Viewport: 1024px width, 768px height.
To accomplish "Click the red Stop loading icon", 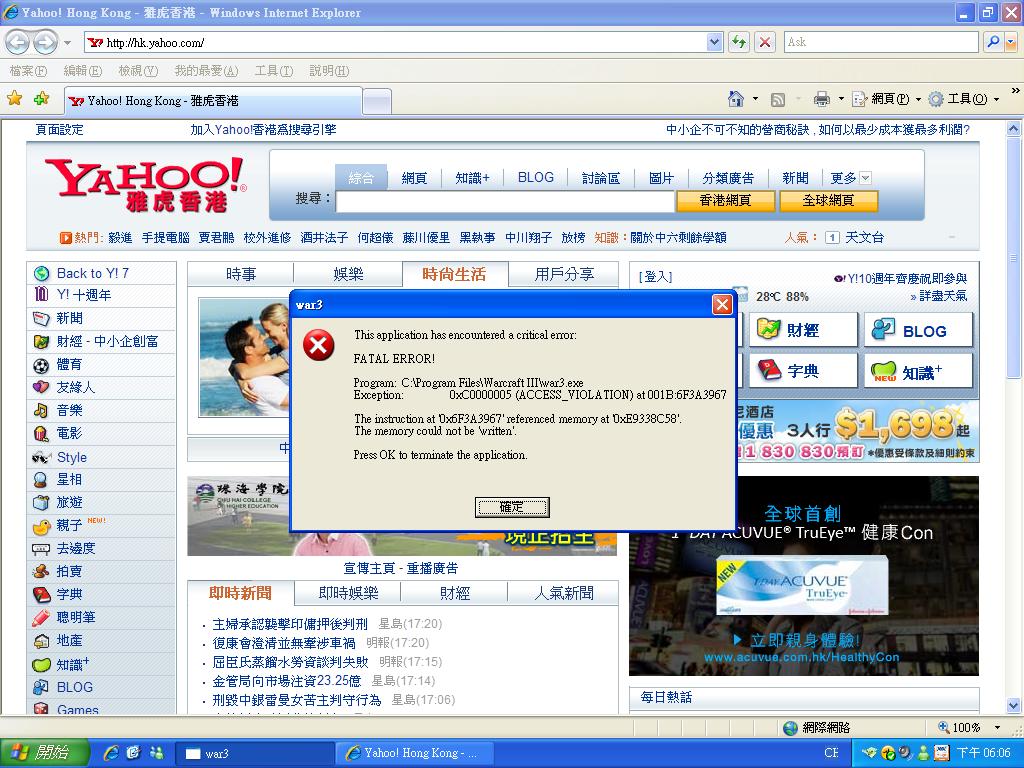I will pos(764,42).
